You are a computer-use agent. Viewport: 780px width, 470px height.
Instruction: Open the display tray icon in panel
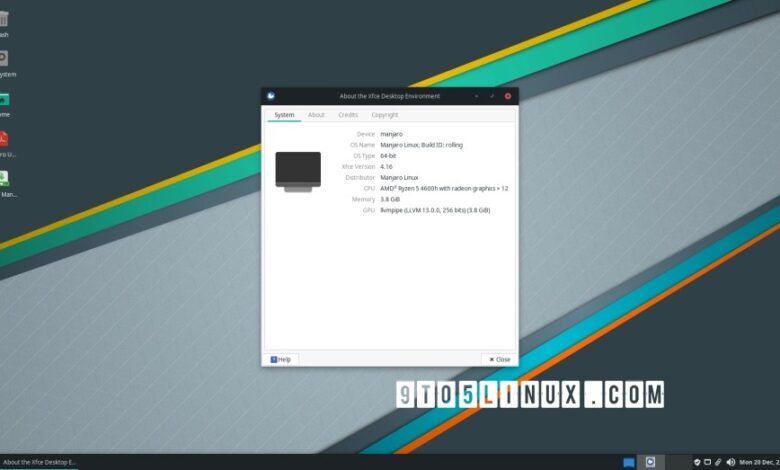(707, 462)
